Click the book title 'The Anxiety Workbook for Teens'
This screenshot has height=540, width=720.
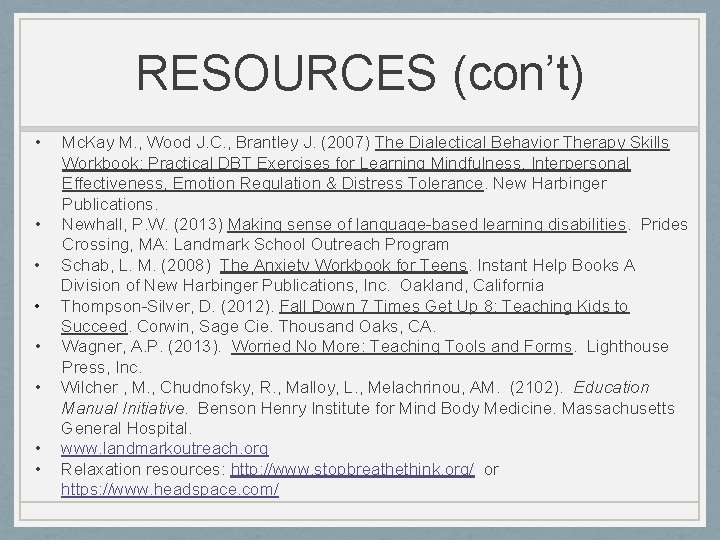click(x=343, y=265)
